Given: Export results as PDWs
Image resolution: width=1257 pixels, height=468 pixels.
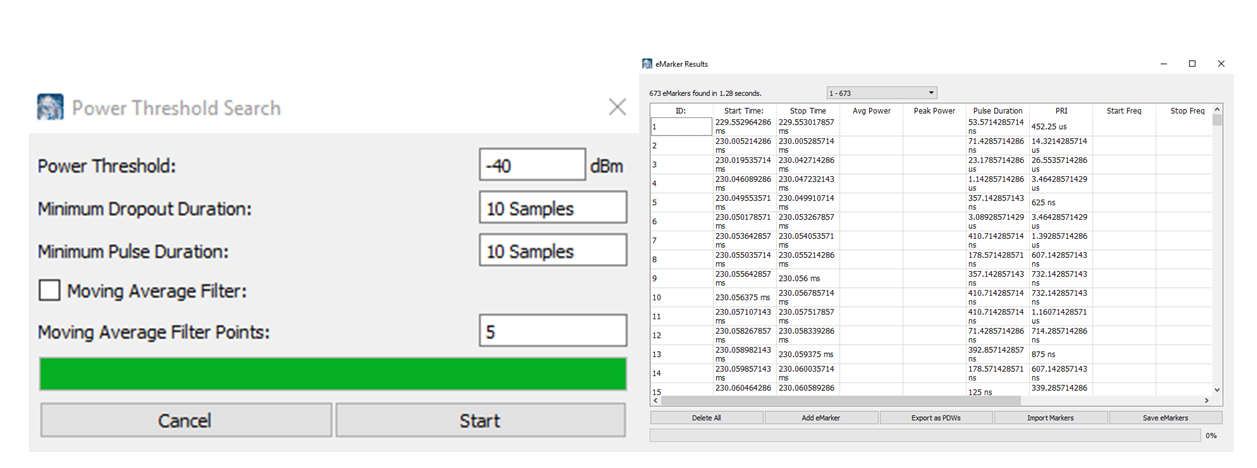Looking at the screenshot, I should (936, 418).
